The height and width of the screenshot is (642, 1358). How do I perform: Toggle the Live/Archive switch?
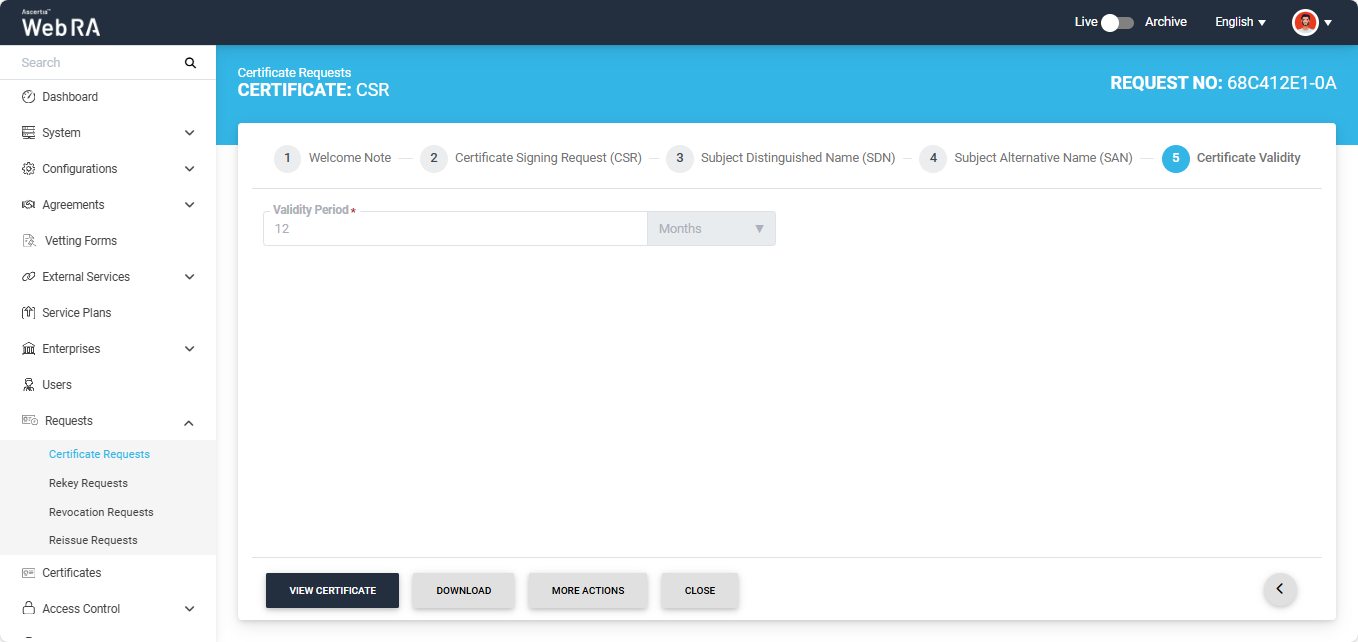coord(1117,22)
